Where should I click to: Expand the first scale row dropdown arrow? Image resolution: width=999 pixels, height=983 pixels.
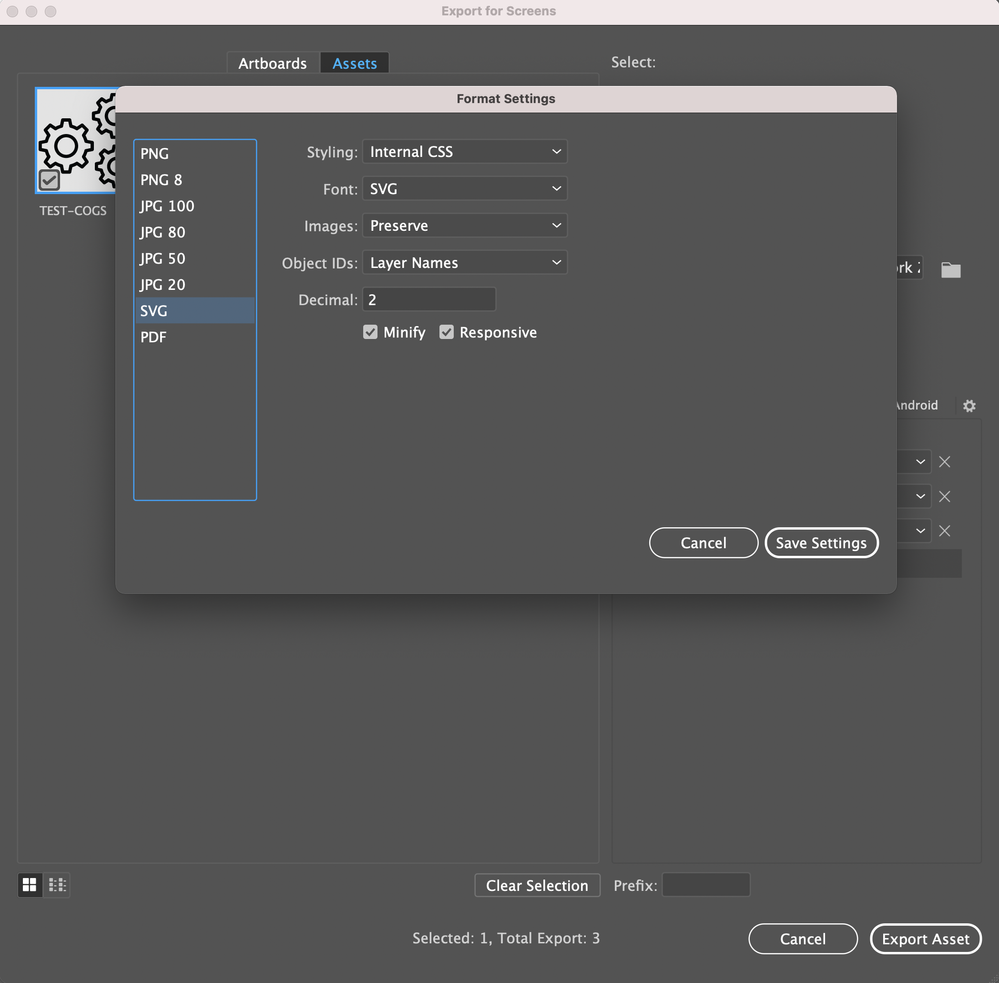920,462
